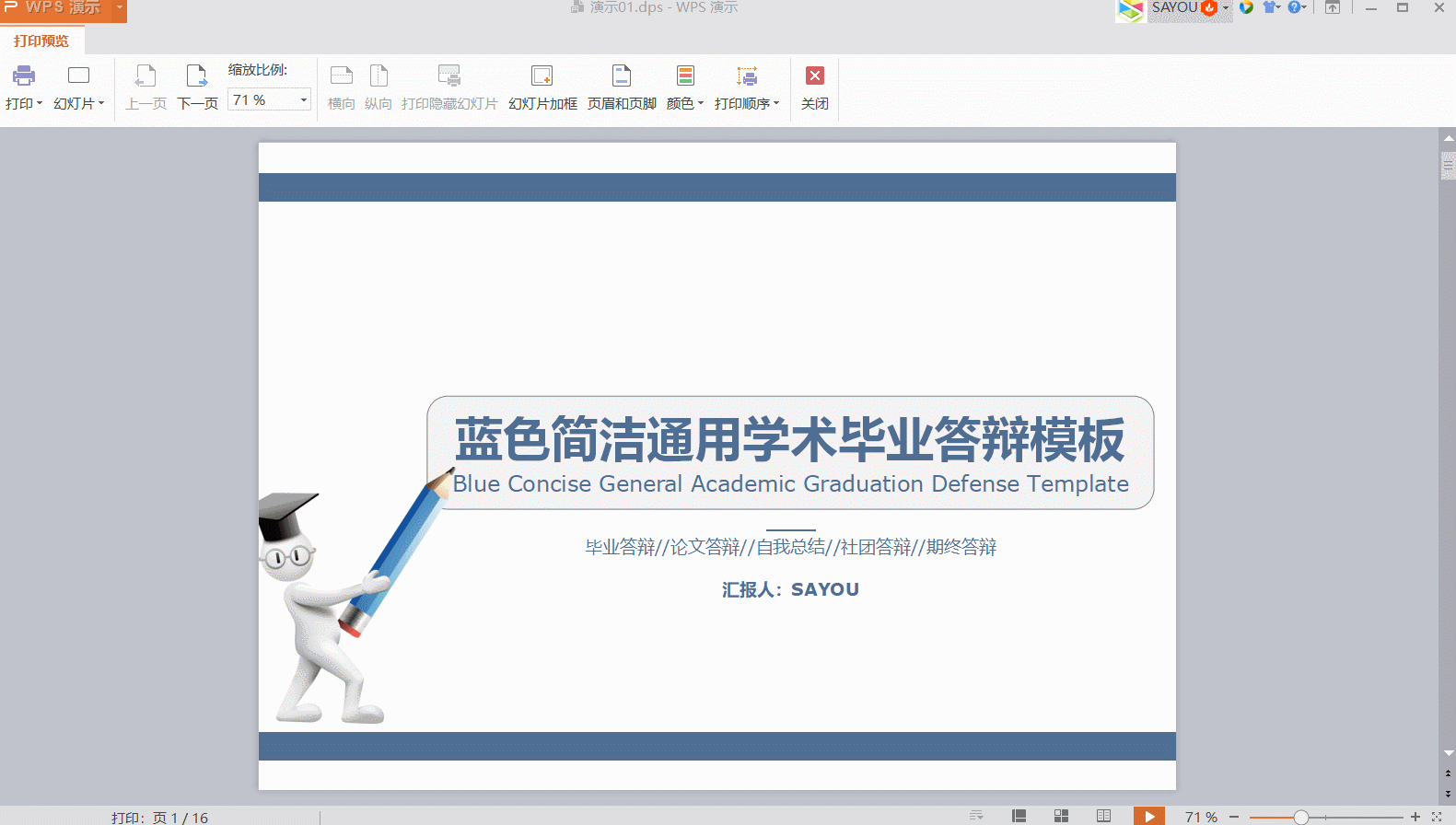Switch to normal view icon
This screenshot has width=1456, height=825.
1019,816
